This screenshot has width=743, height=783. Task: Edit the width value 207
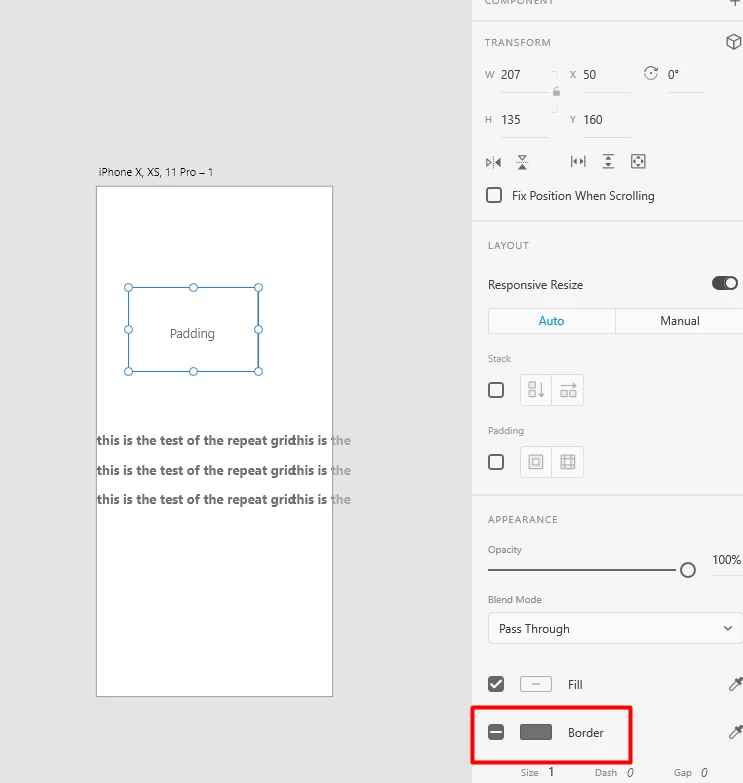coord(524,75)
